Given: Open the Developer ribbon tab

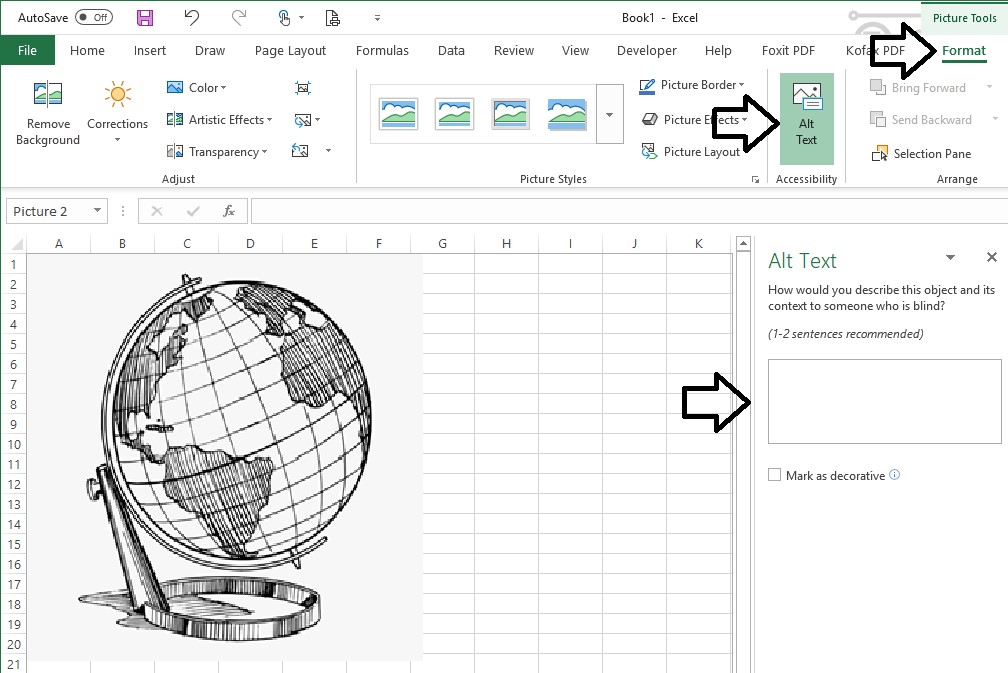Looking at the screenshot, I should (x=646, y=50).
